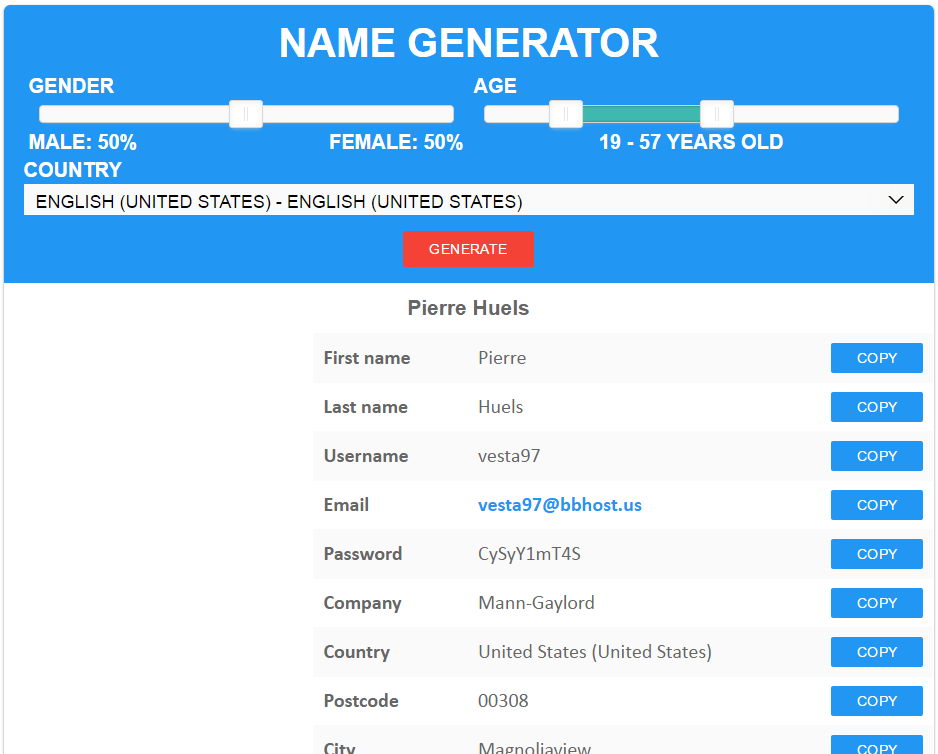This screenshot has height=754, width=938.
Task: Copy the First name Pierre
Action: click(x=876, y=358)
